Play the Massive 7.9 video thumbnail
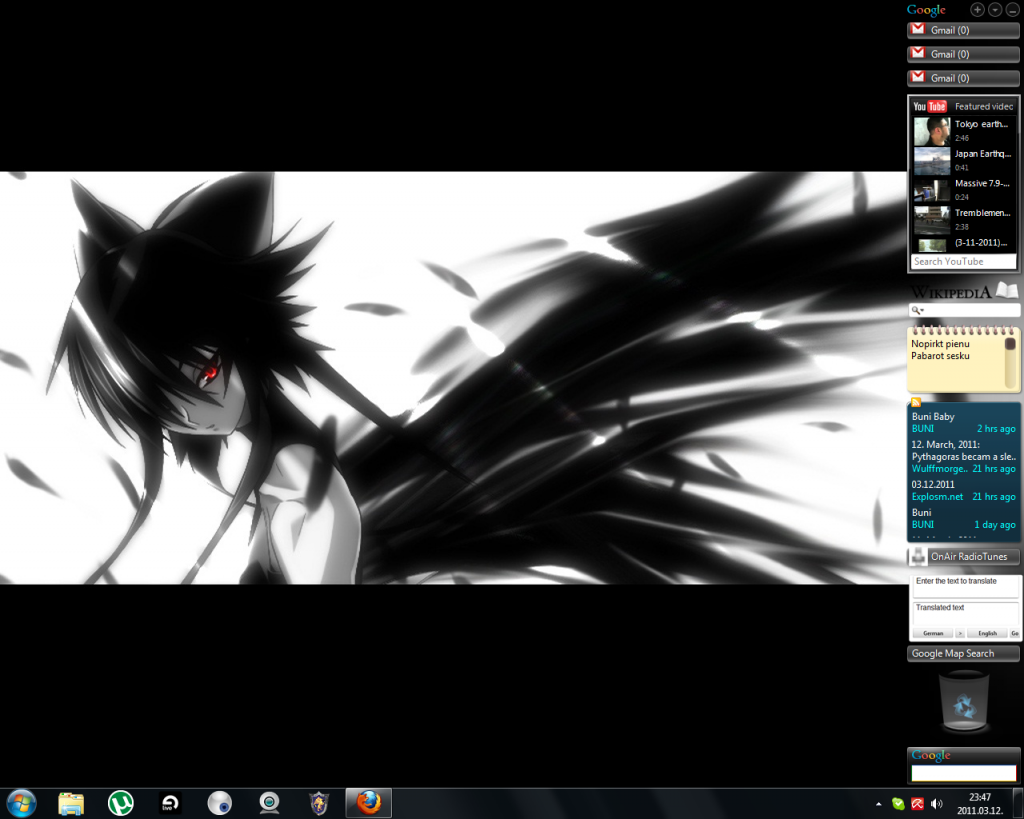 click(932, 191)
